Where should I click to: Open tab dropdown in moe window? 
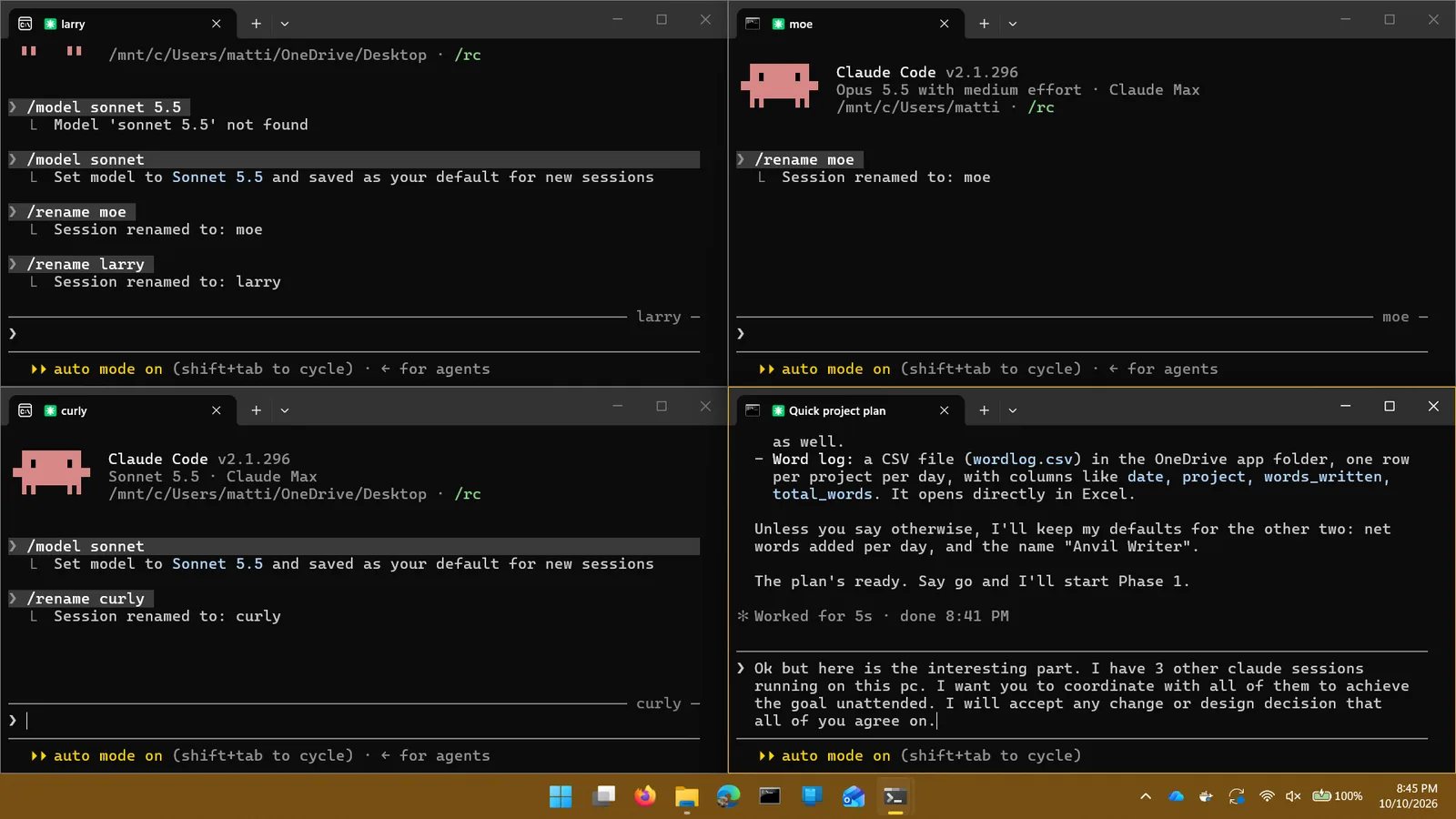pyautogui.click(x=1013, y=24)
